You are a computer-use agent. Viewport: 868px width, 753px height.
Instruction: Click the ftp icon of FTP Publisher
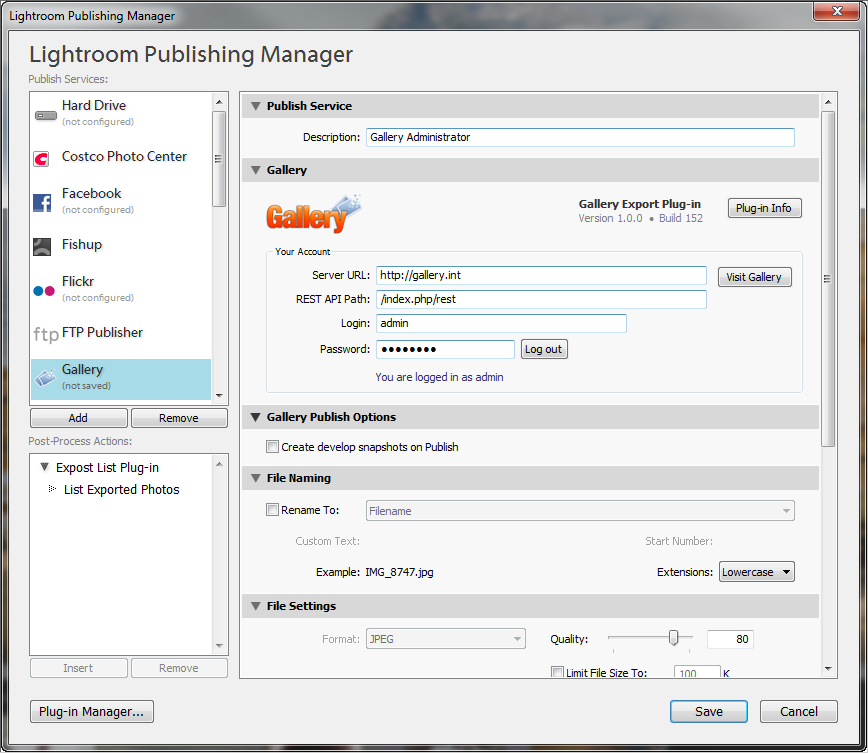pos(46,334)
